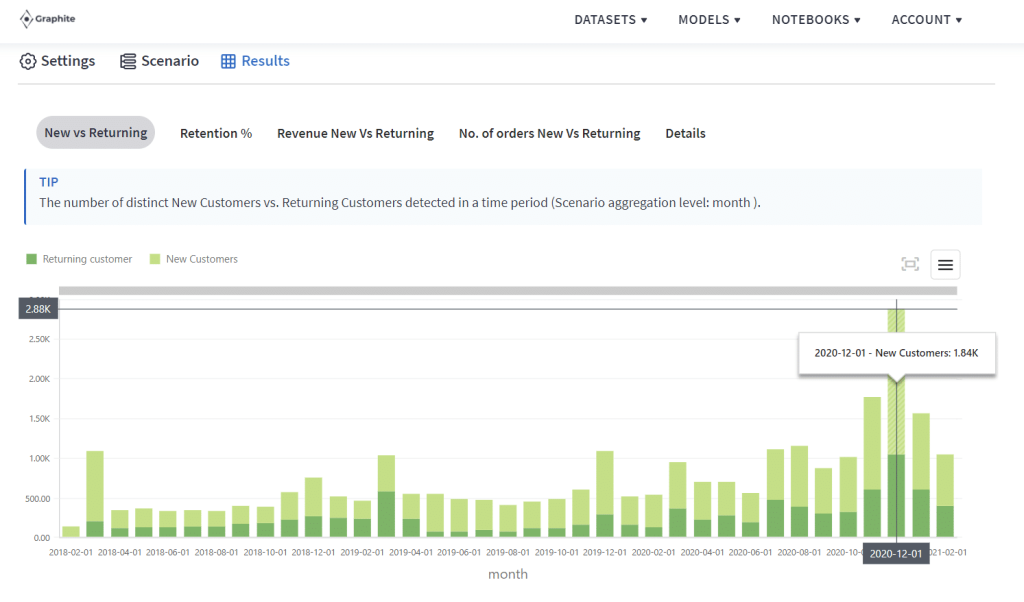Viewport: 1024px width, 602px height.
Task: Click the chart reset zoom icon
Action: click(910, 264)
